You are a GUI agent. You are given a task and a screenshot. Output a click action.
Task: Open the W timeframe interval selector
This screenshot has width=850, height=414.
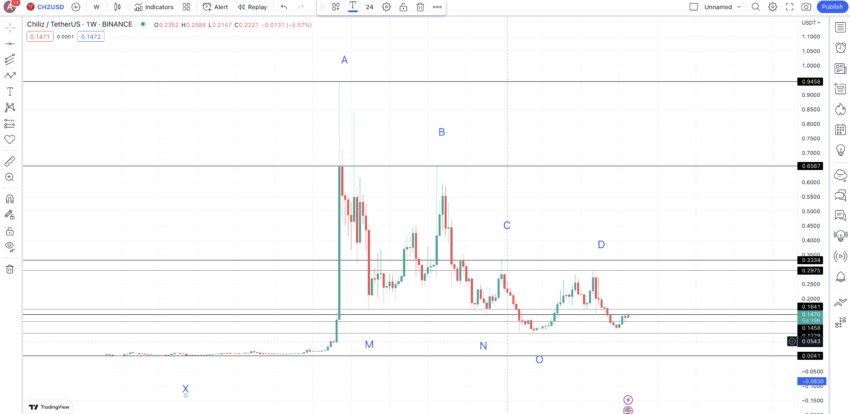96,7
